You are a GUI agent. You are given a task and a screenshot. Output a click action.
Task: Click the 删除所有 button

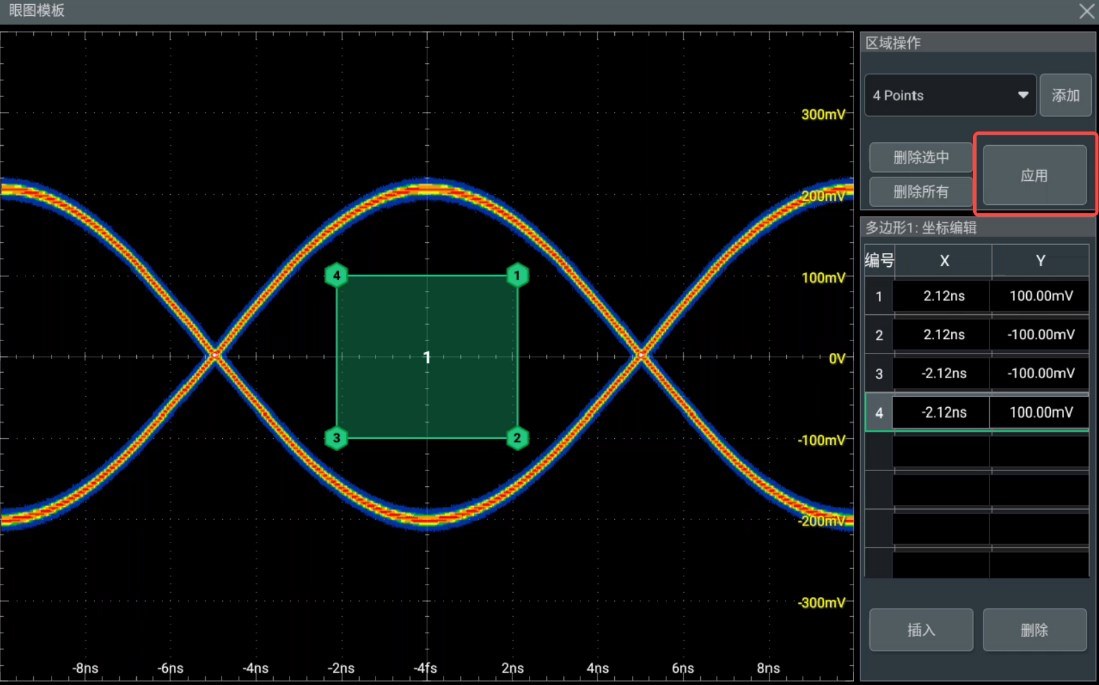click(x=921, y=191)
